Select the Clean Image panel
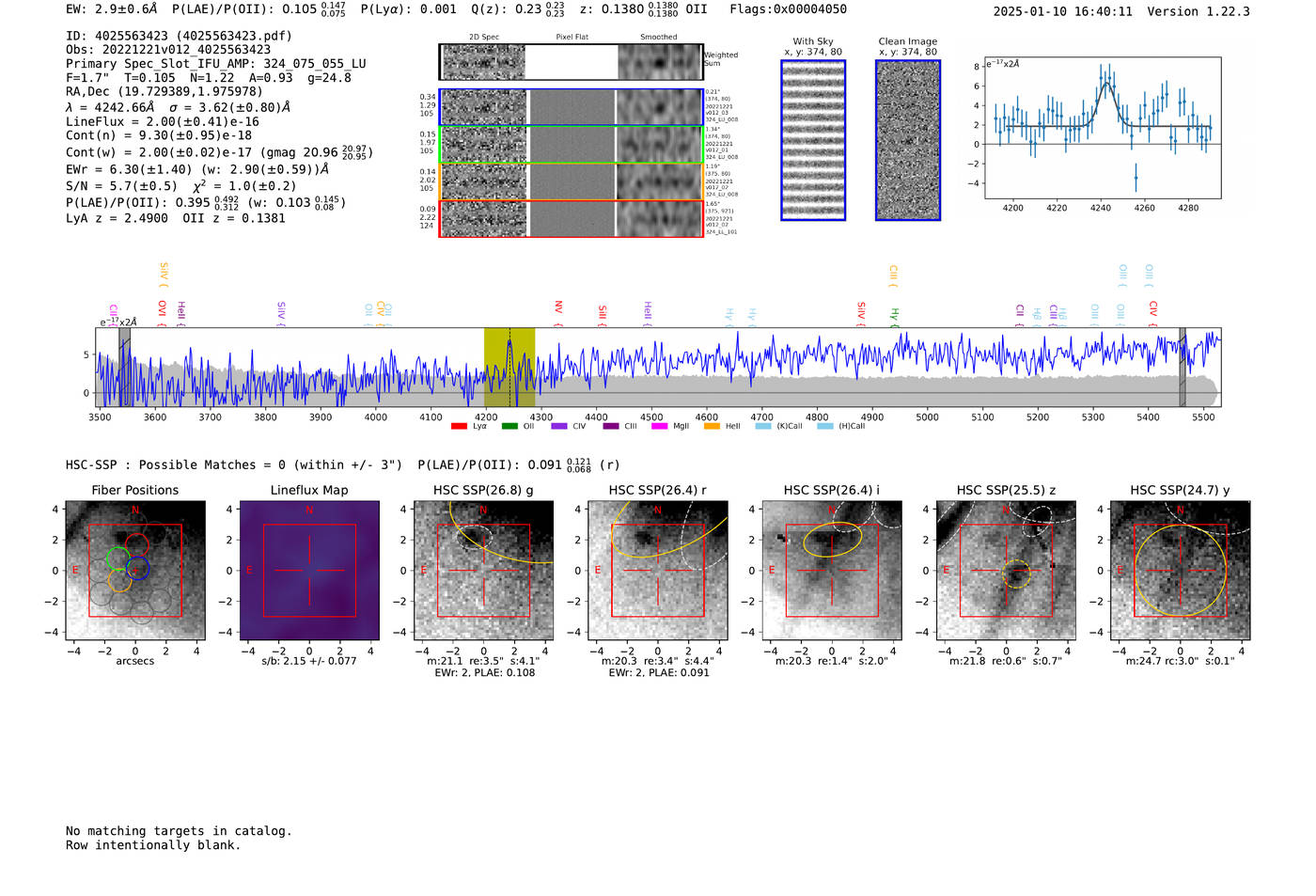Screen dimensions: 1316x896 pos(908,140)
